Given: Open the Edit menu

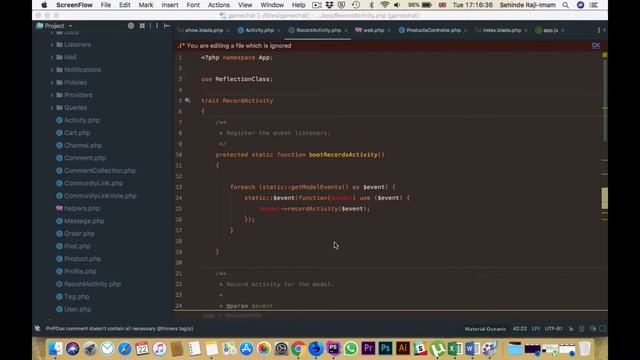Looking at the screenshot, I should pyautogui.click(x=124, y=5).
